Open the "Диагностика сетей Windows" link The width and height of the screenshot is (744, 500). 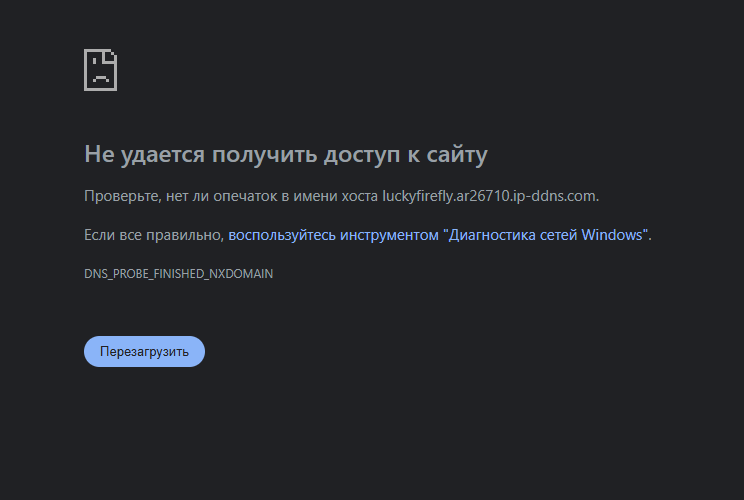click(x=438, y=235)
